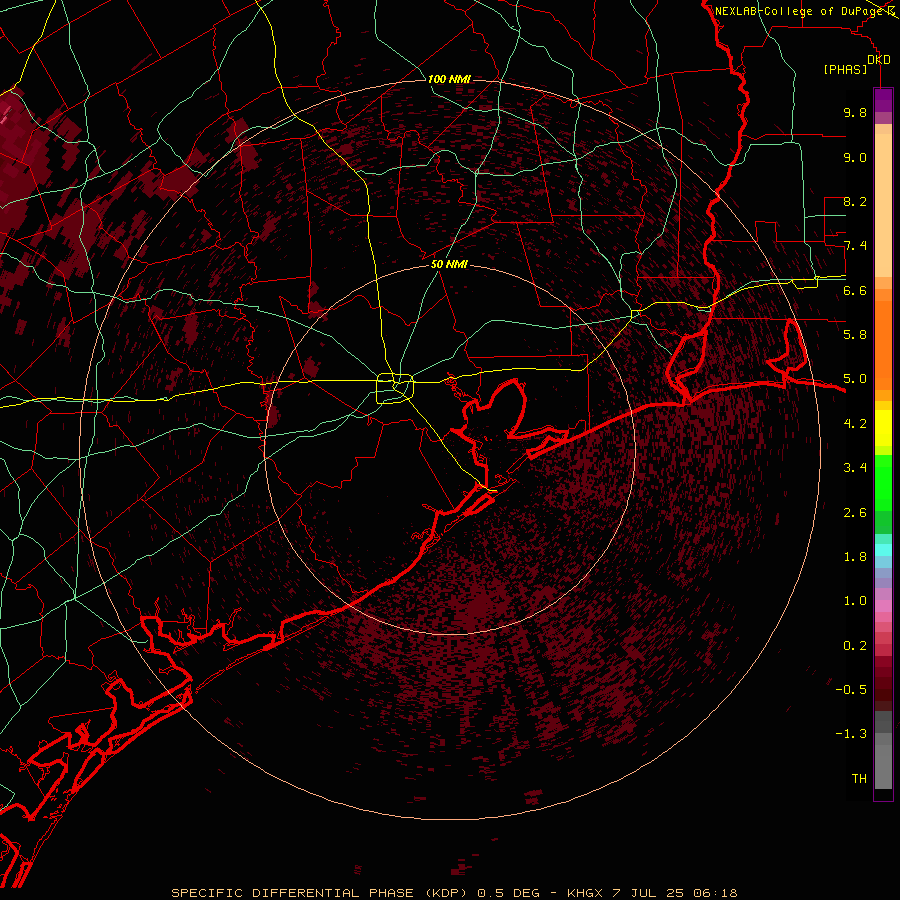The height and width of the screenshot is (900, 900).
Task: Select the 7.4 legend value
Action: [x=855, y=246]
